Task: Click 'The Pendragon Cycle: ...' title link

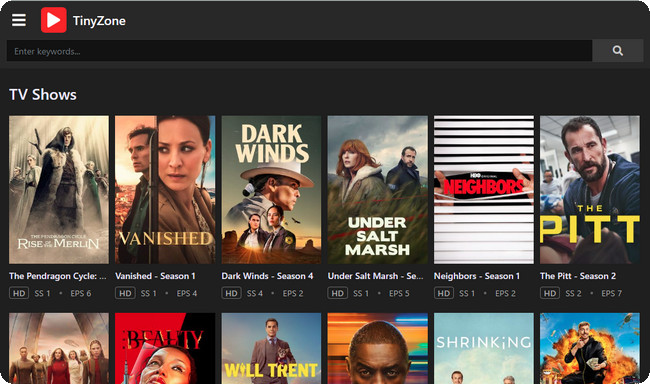Action: click(x=58, y=276)
